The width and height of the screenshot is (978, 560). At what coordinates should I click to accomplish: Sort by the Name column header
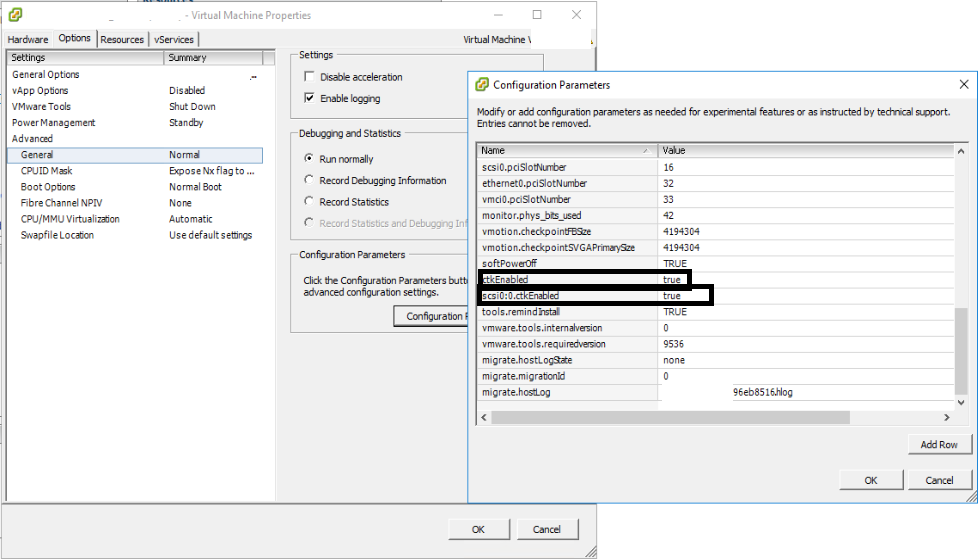(x=567, y=150)
